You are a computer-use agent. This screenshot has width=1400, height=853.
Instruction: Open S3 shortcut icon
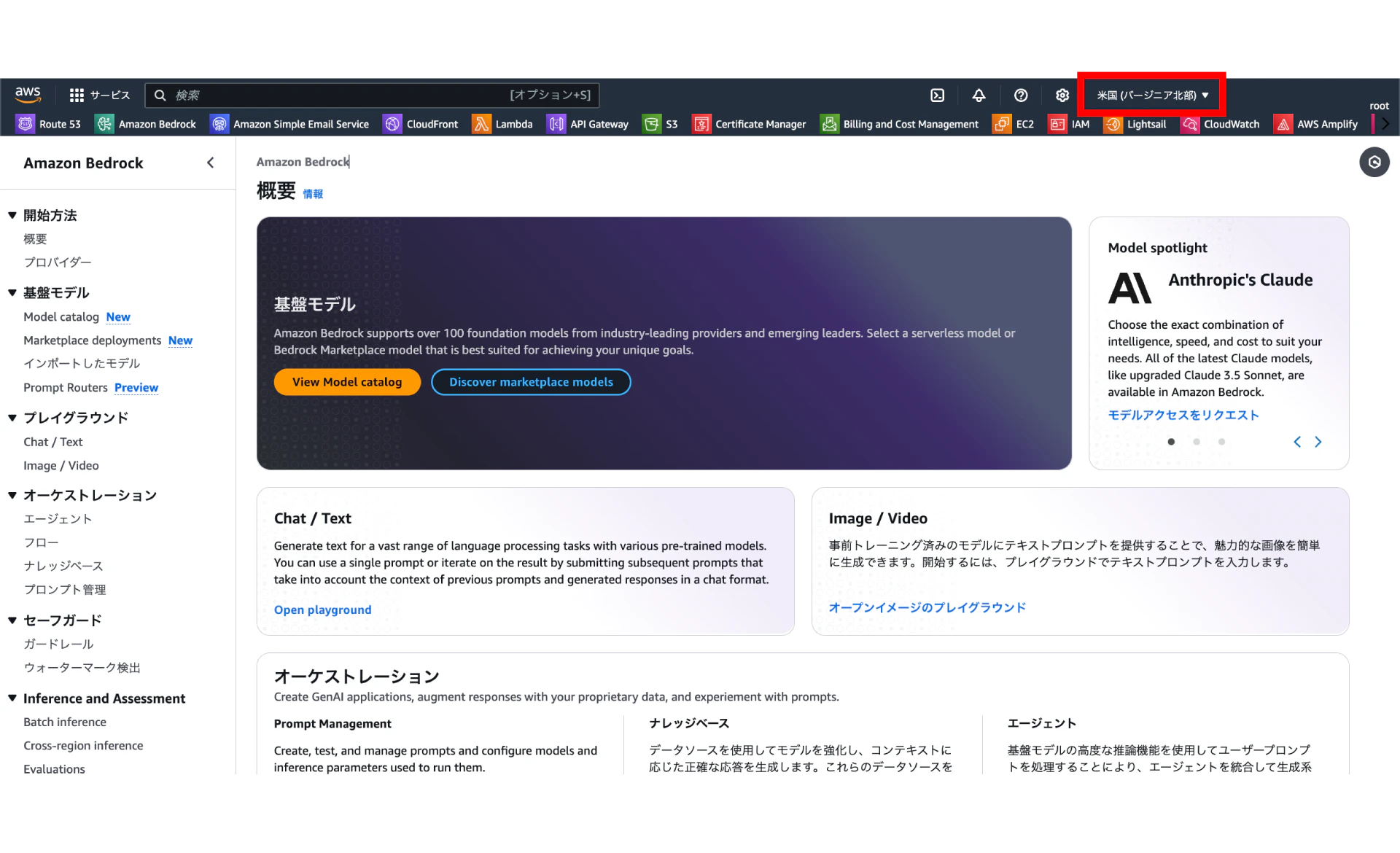[651, 124]
